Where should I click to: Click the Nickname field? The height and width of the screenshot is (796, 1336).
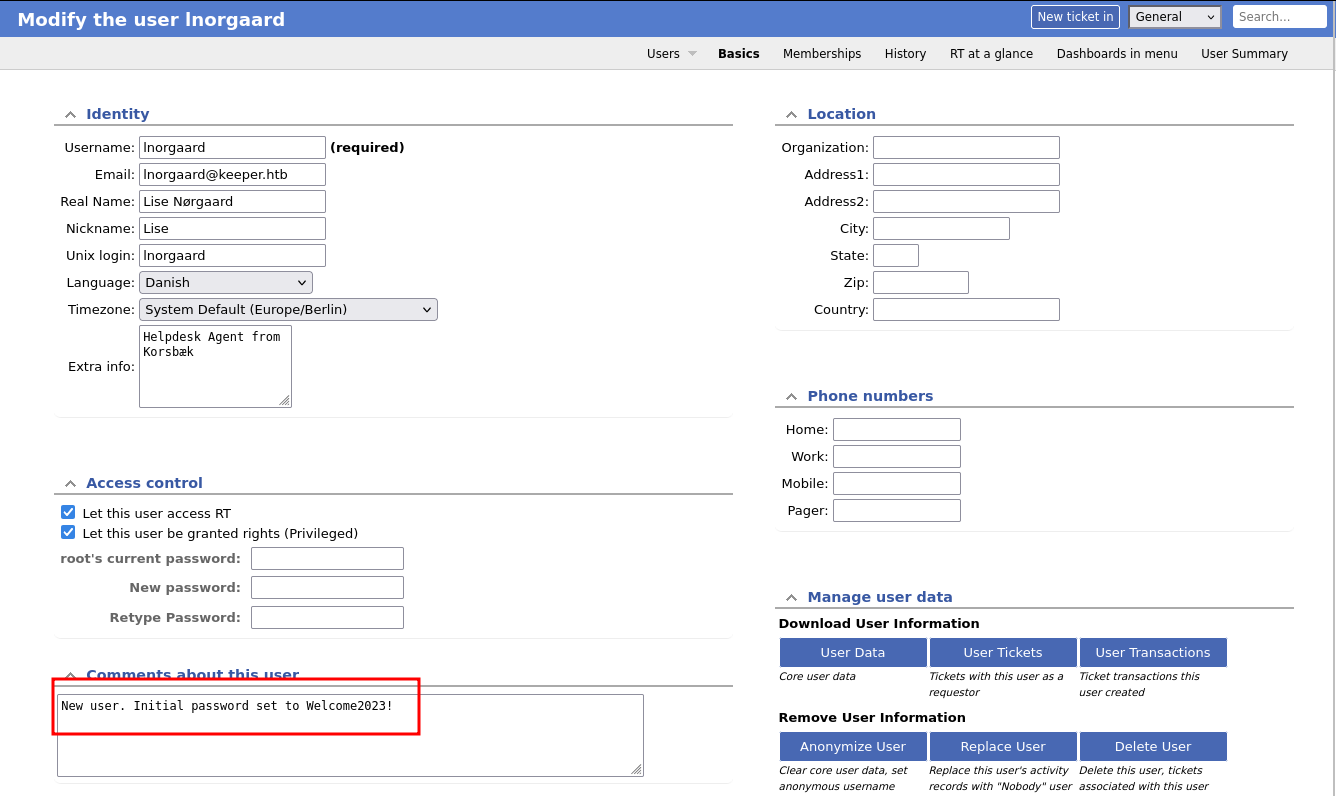[x=232, y=229]
